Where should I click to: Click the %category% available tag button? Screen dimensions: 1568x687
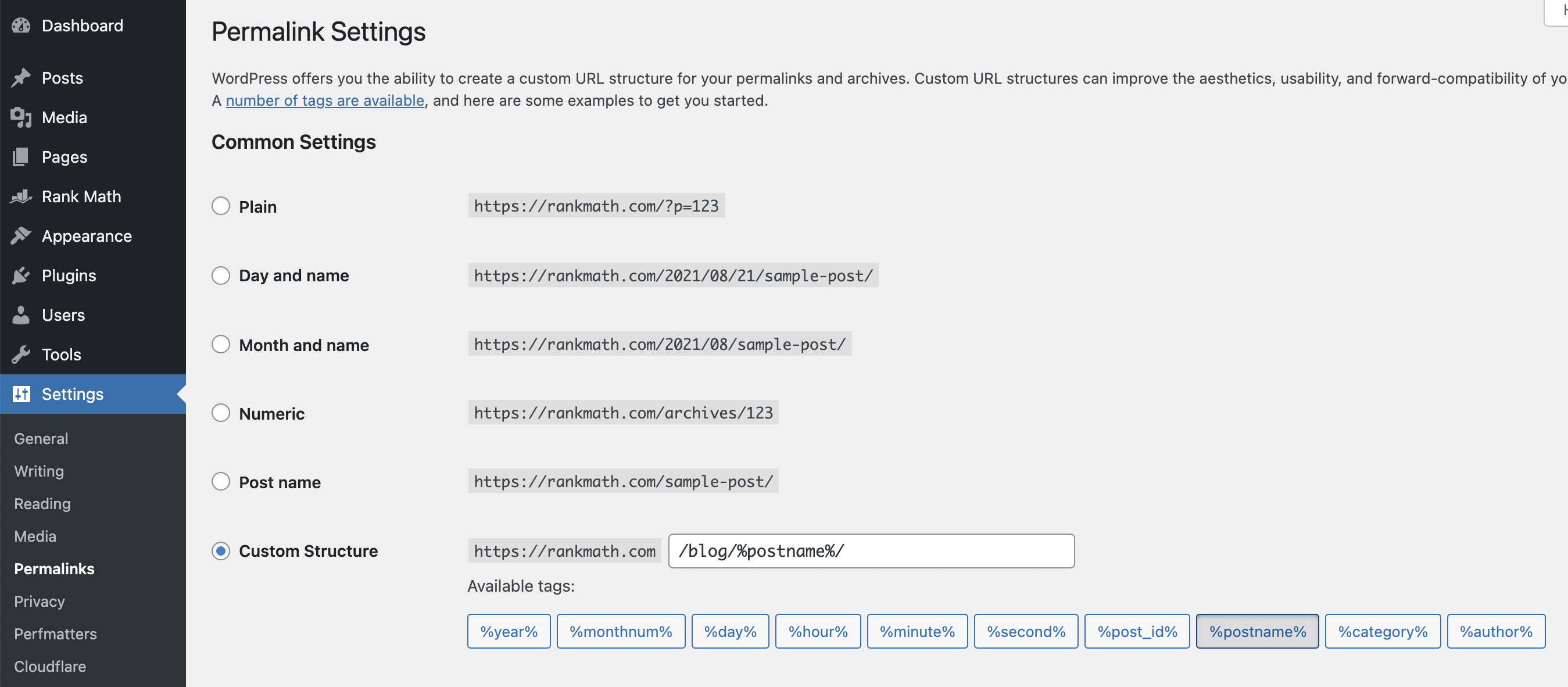point(1383,631)
